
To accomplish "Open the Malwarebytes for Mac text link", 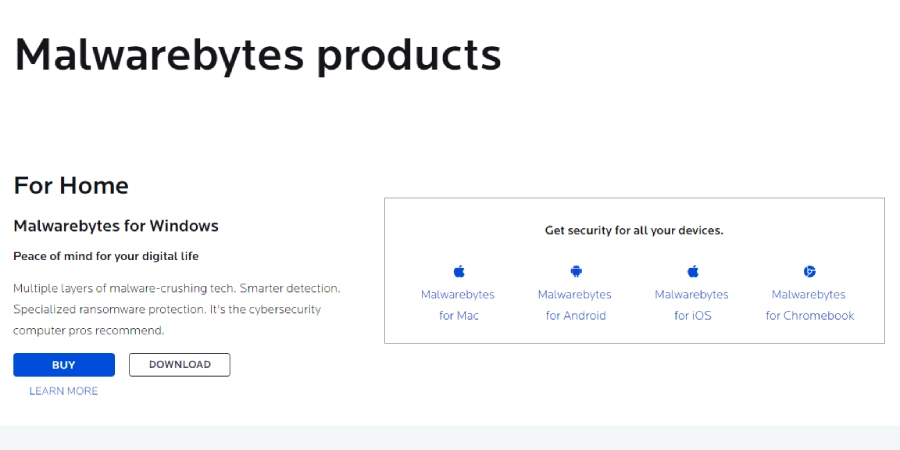I will point(458,305).
